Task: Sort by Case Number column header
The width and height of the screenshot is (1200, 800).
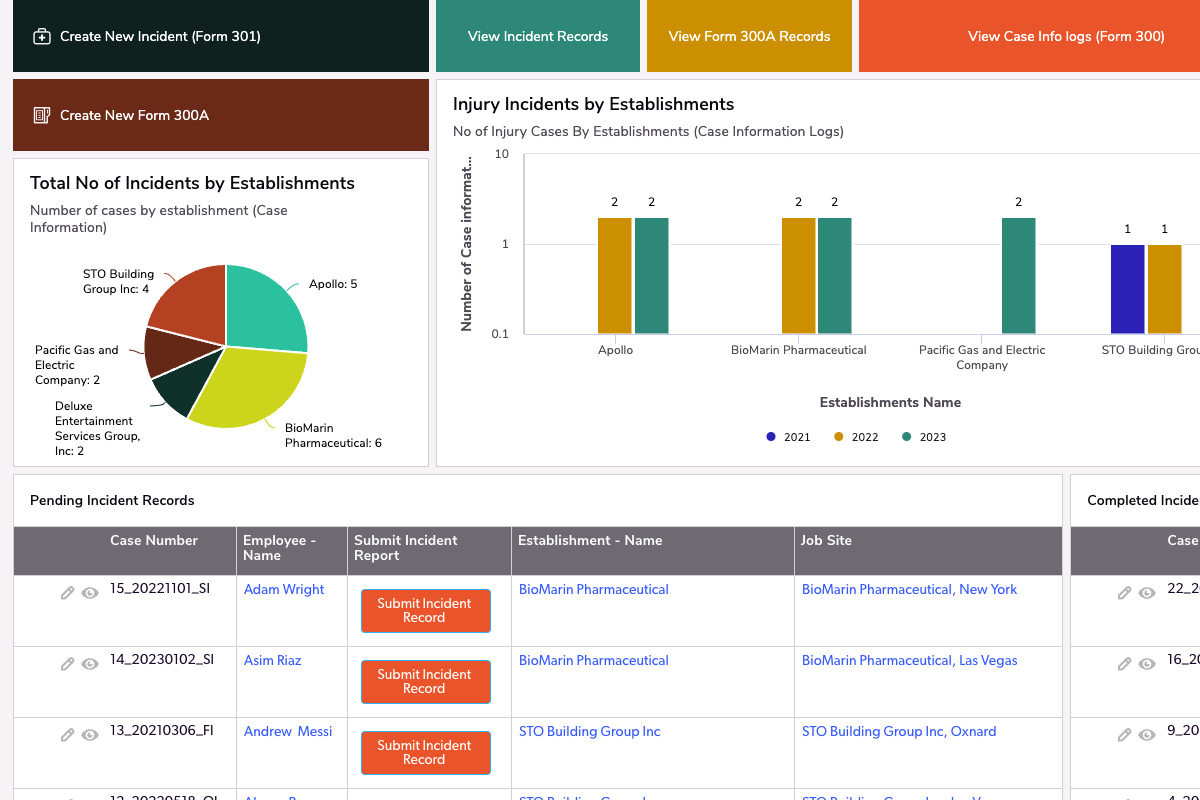Action: click(154, 541)
